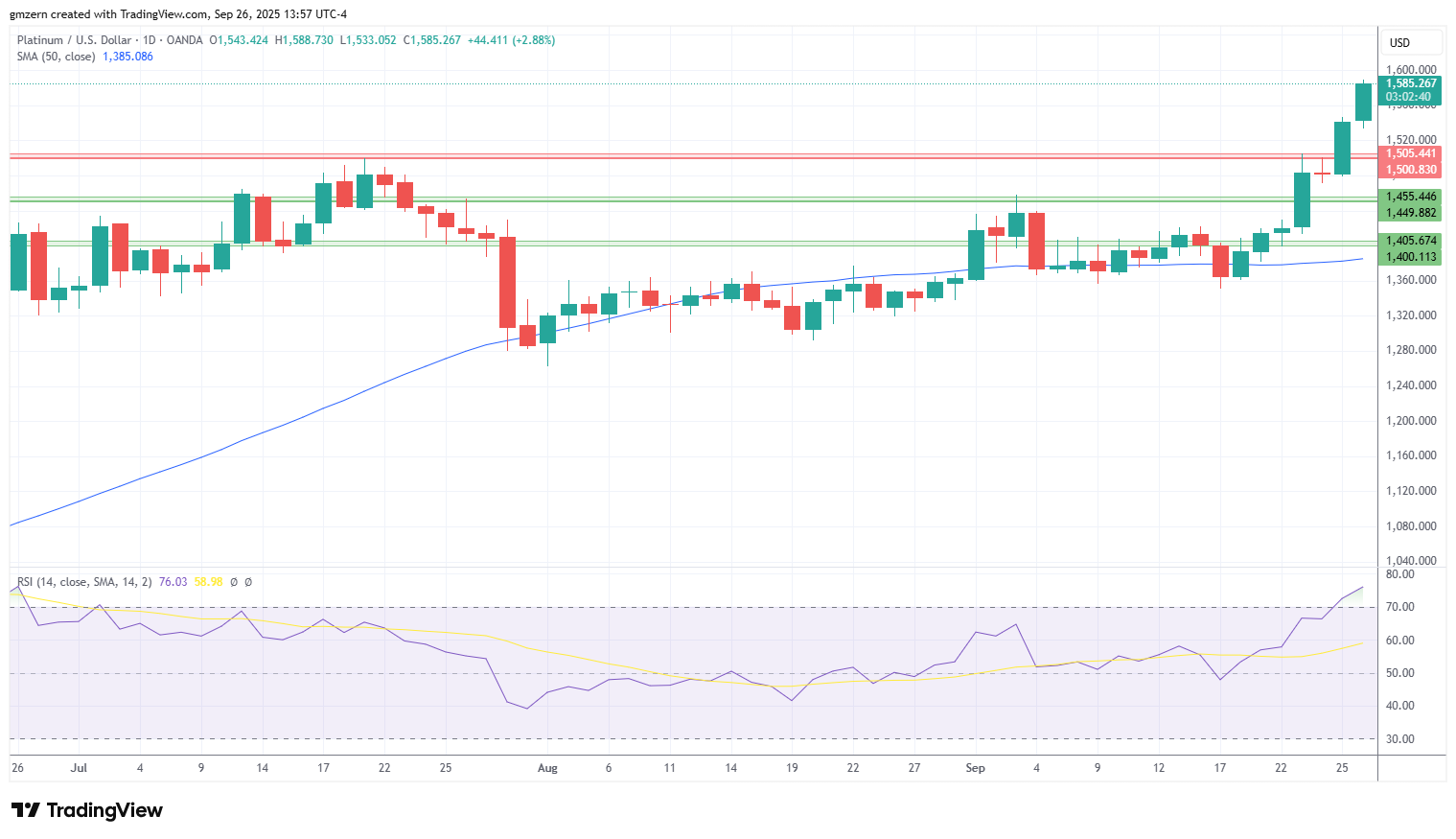Click the 70.00 RSI axis label

(1400, 607)
